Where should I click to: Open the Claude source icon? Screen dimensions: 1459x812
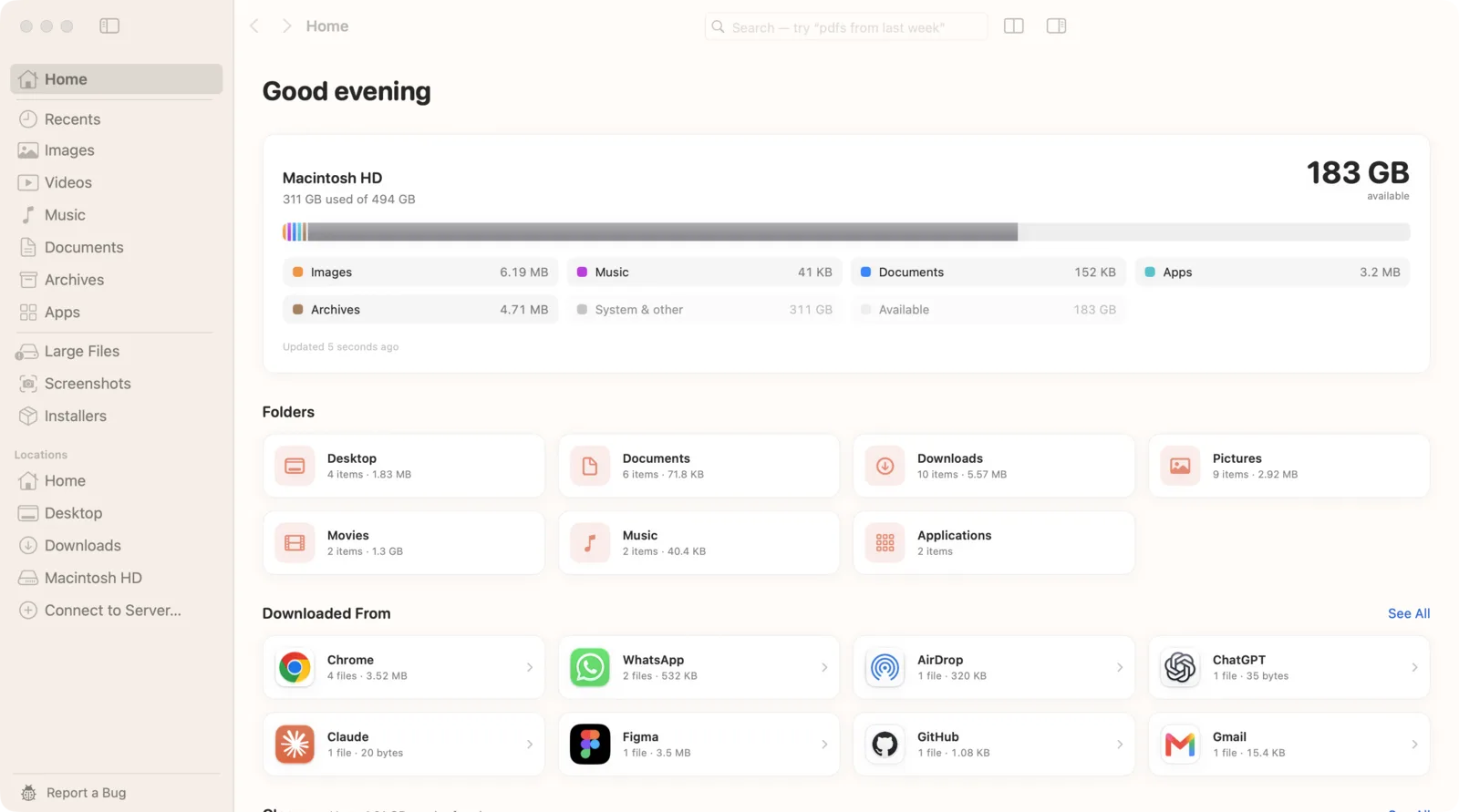point(295,745)
